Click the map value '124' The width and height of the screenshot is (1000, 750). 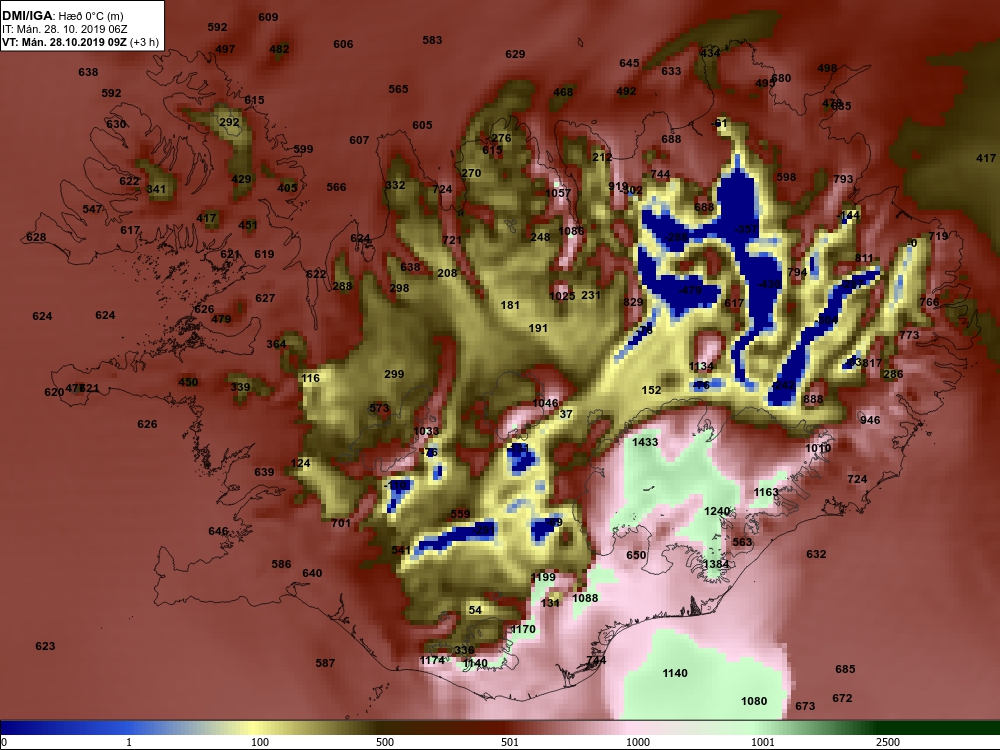tap(300, 464)
